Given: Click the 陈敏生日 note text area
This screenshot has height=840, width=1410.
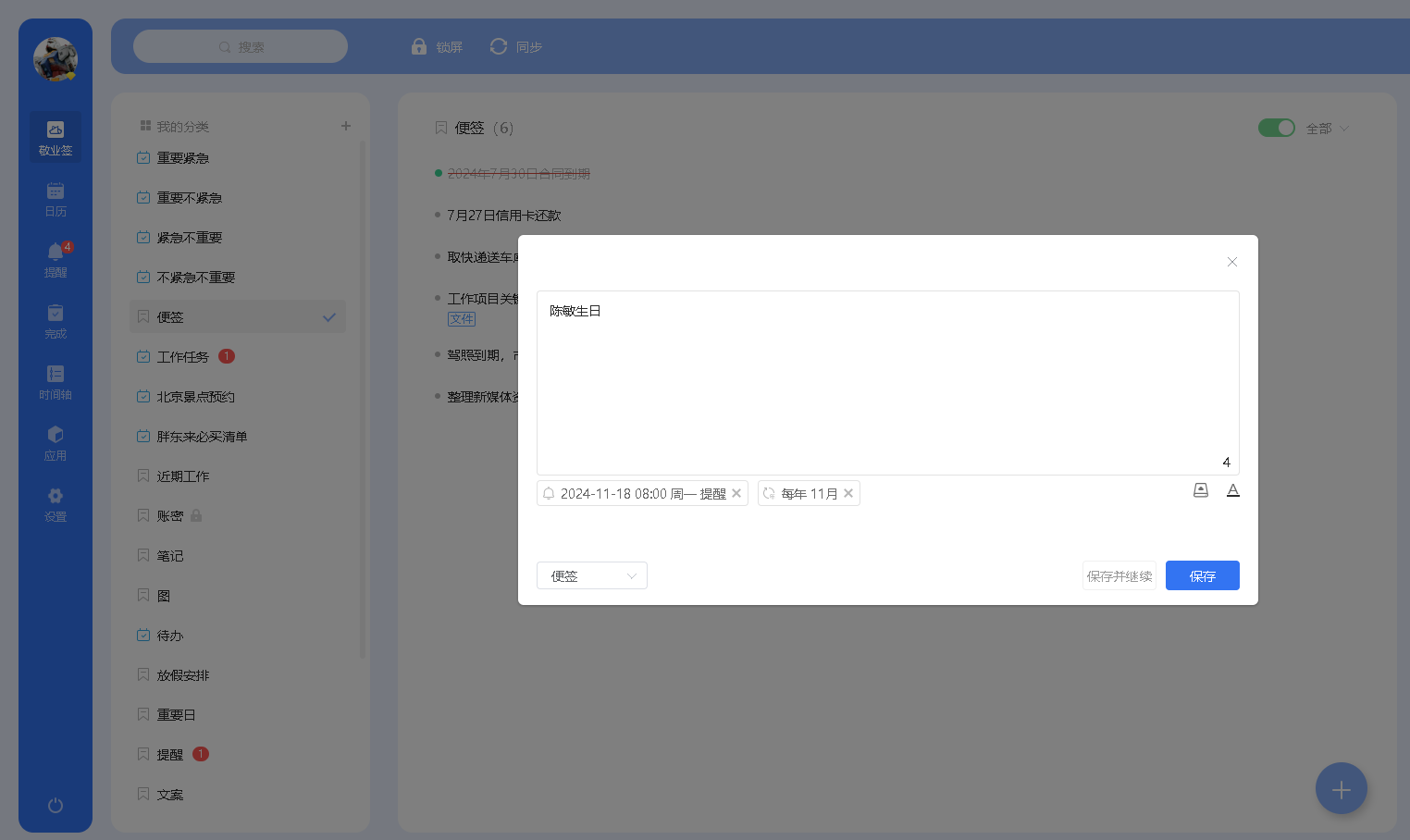Looking at the screenshot, I should 888,383.
